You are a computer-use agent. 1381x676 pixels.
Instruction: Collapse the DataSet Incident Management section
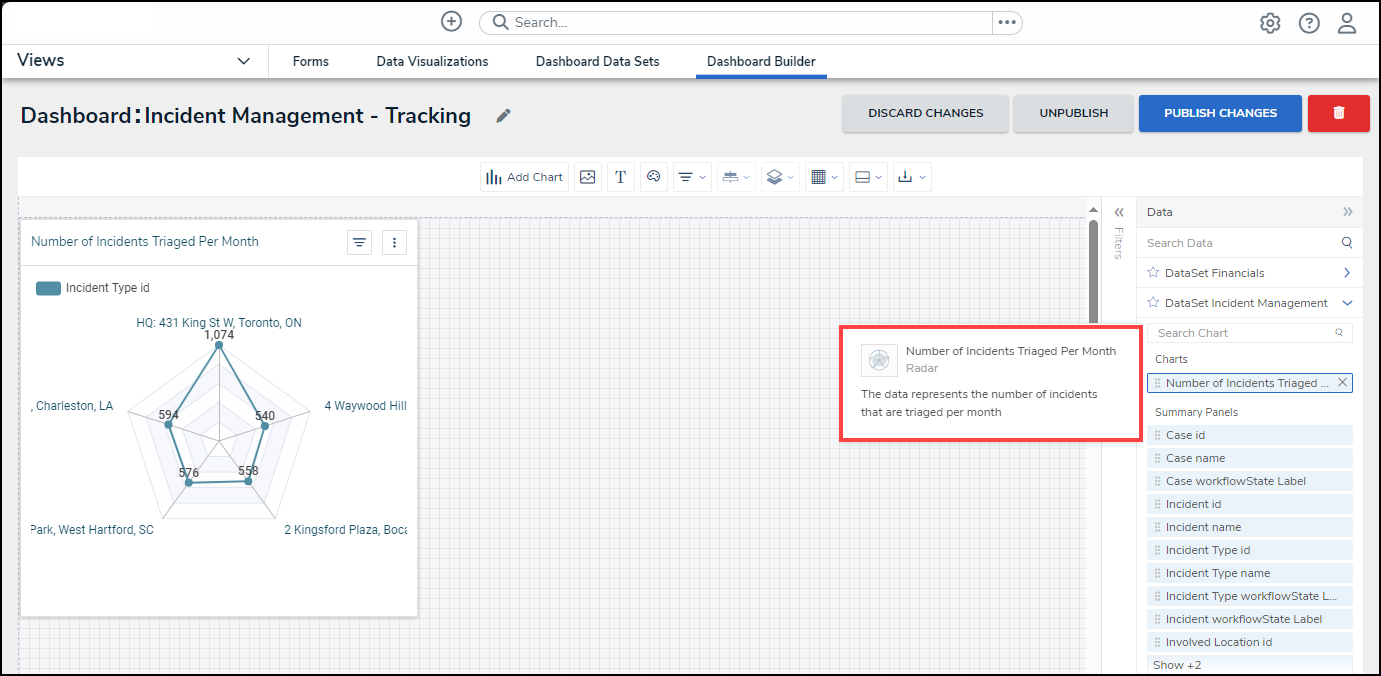point(1346,303)
